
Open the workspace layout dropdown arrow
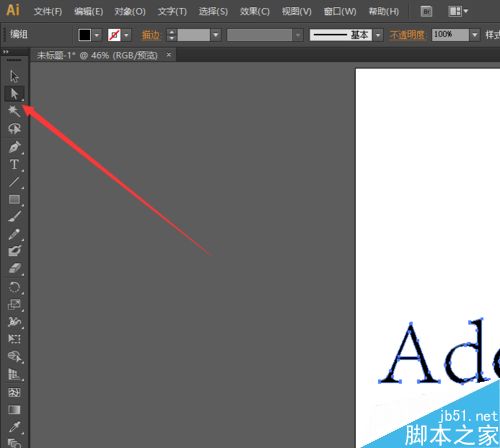pos(466,12)
